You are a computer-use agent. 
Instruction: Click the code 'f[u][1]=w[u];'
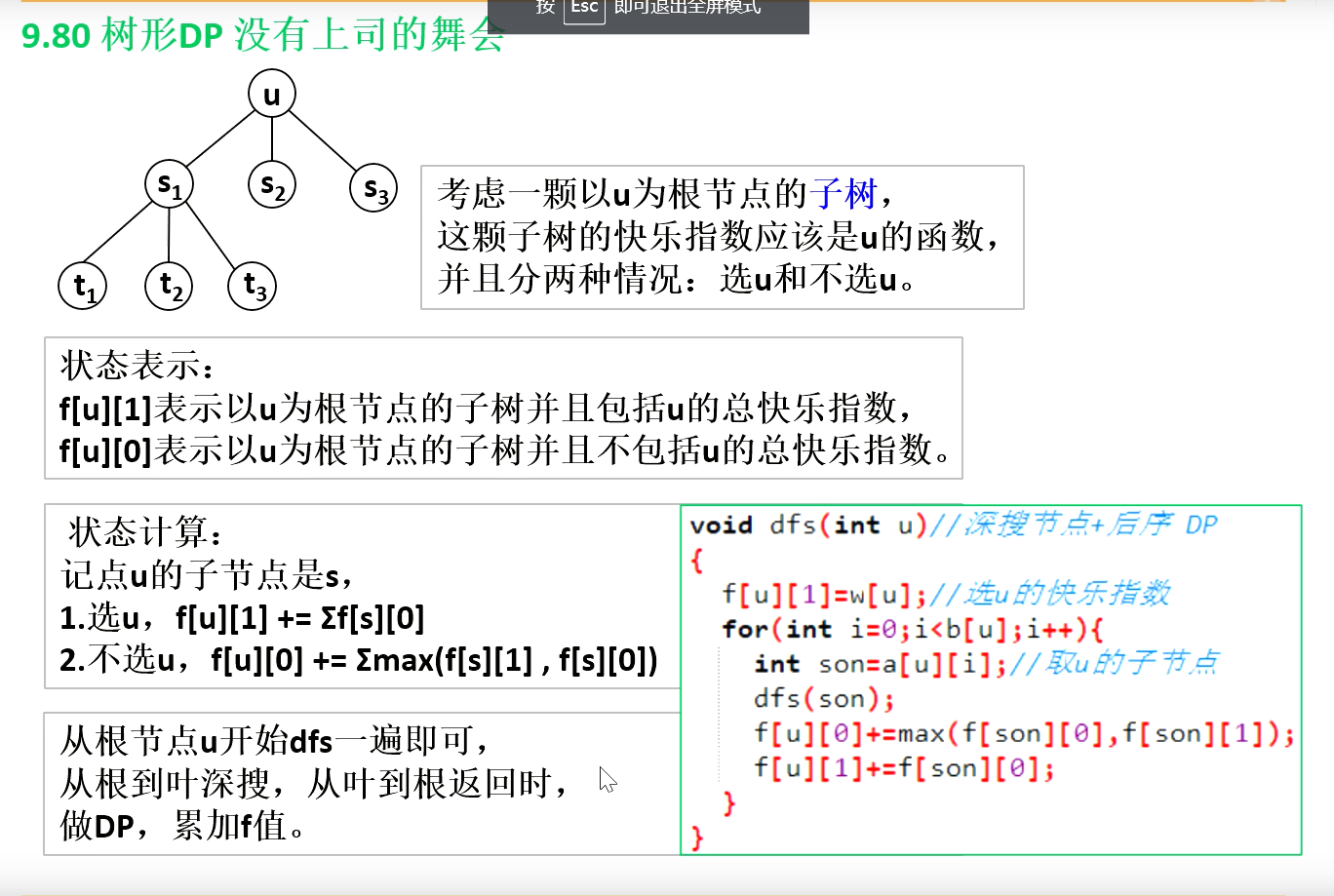825,594
